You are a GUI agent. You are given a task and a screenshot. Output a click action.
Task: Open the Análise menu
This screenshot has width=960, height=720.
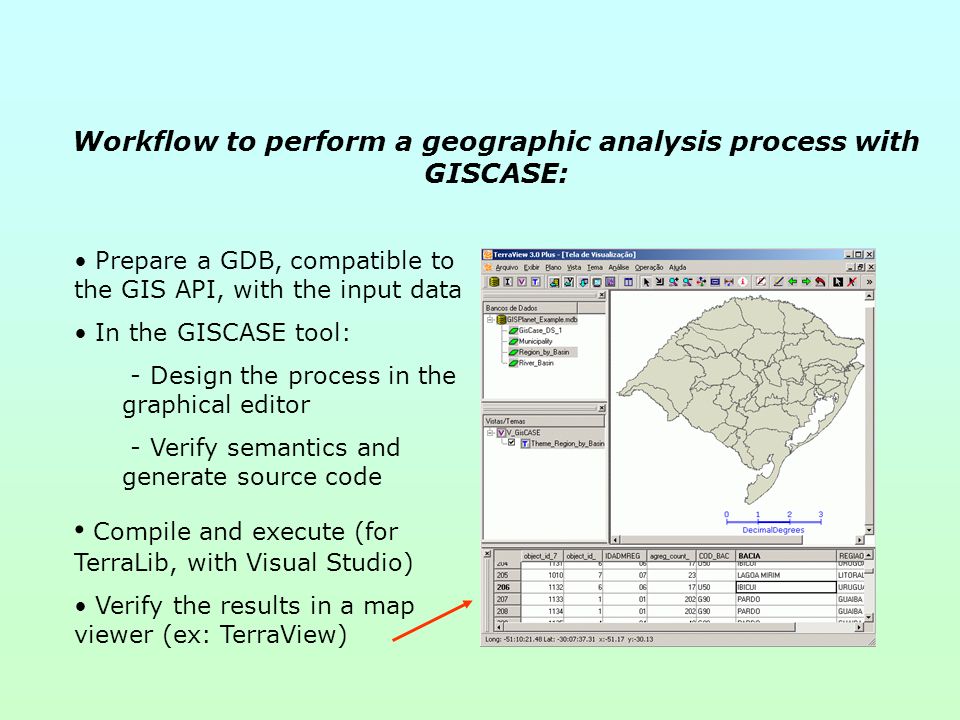618,268
